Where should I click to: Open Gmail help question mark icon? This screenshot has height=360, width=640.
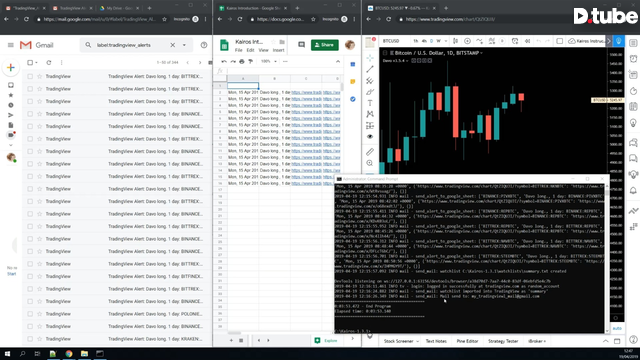pyautogui.click(x=204, y=45)
